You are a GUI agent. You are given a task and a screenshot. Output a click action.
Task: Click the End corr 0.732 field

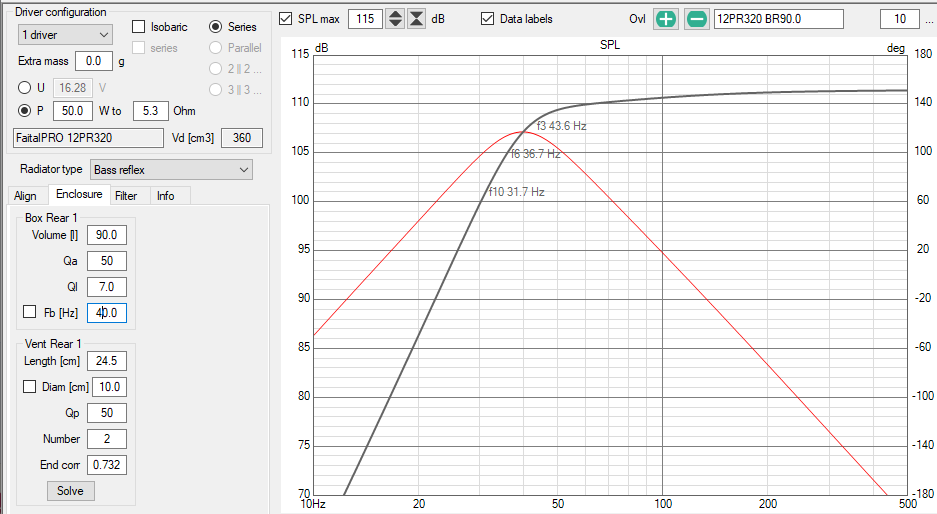(x=107, y=464)
